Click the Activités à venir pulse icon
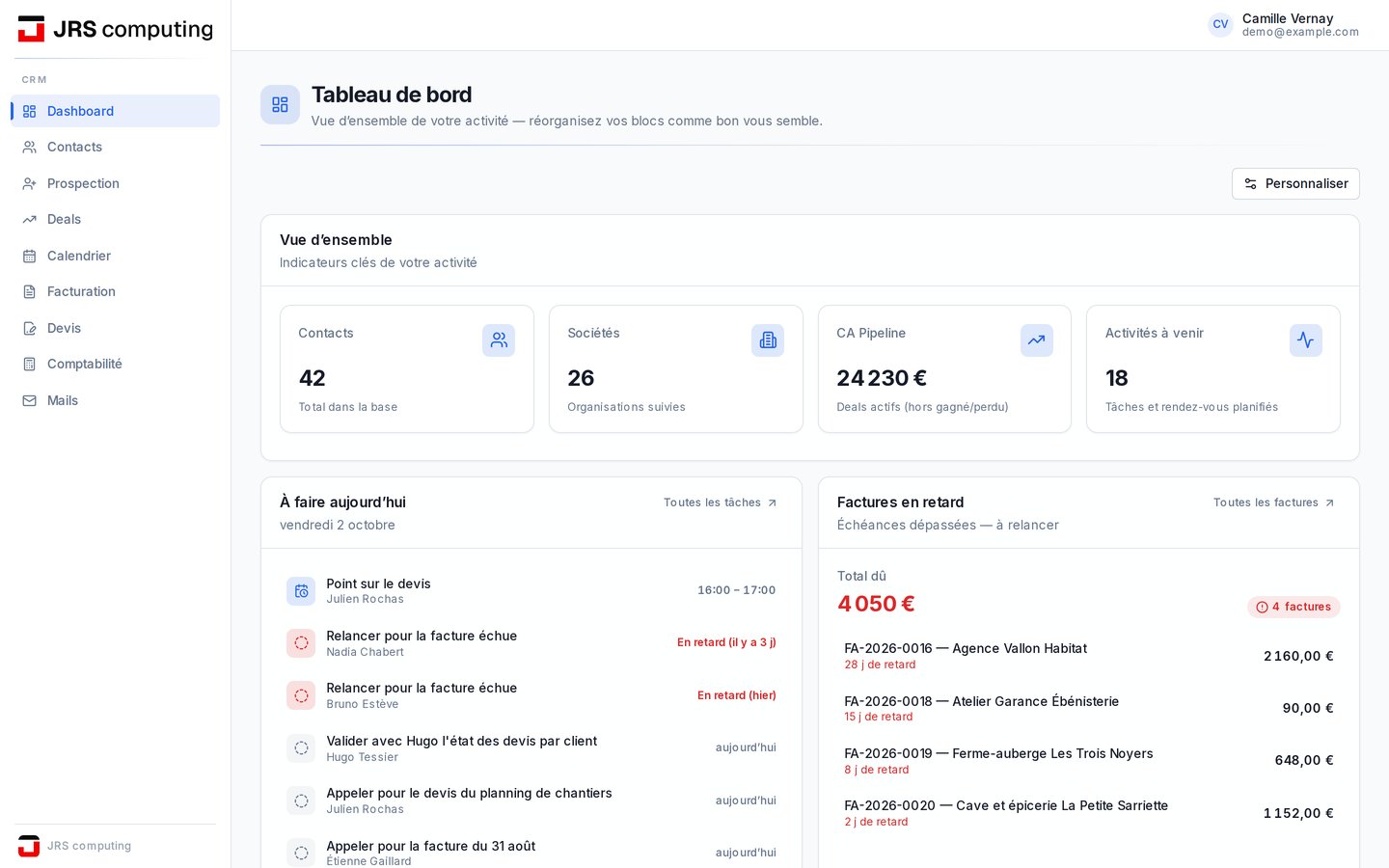 click(1306, 340)
